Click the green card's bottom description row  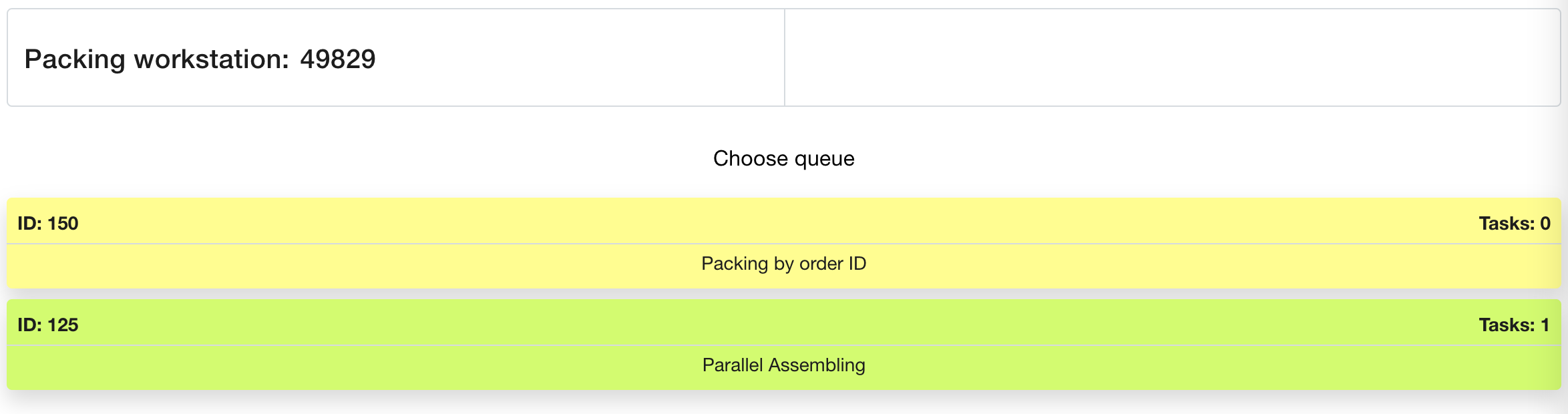coord(401,368)
